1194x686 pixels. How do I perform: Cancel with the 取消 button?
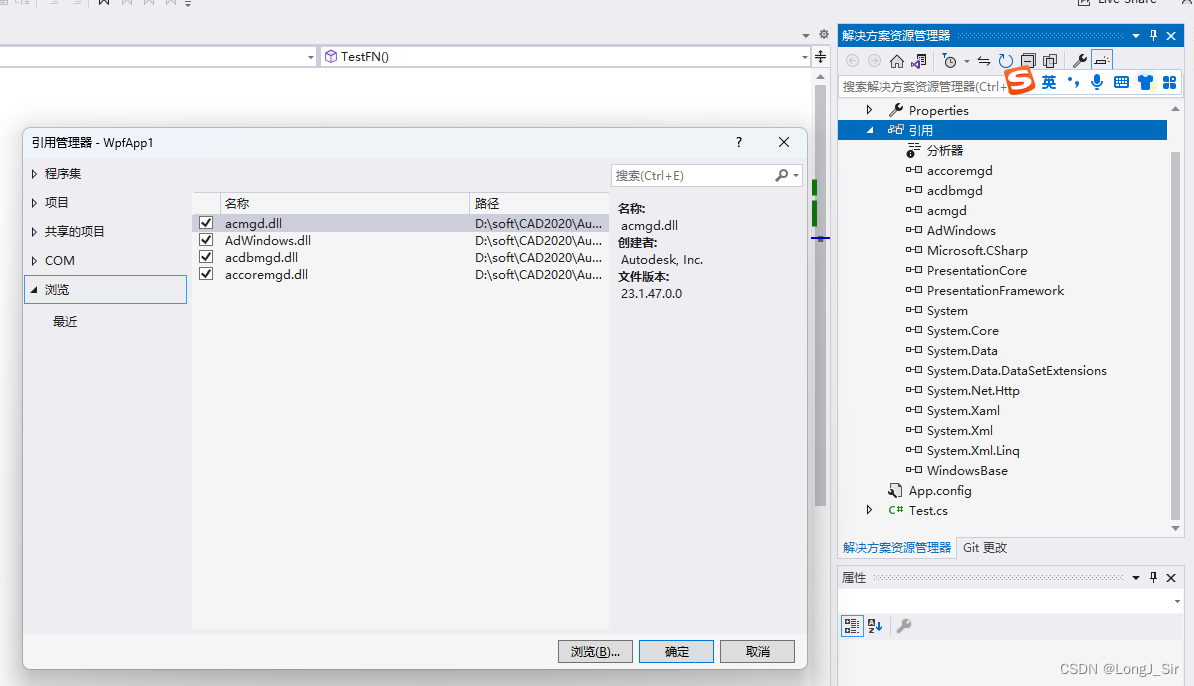[x=757, y=652]
